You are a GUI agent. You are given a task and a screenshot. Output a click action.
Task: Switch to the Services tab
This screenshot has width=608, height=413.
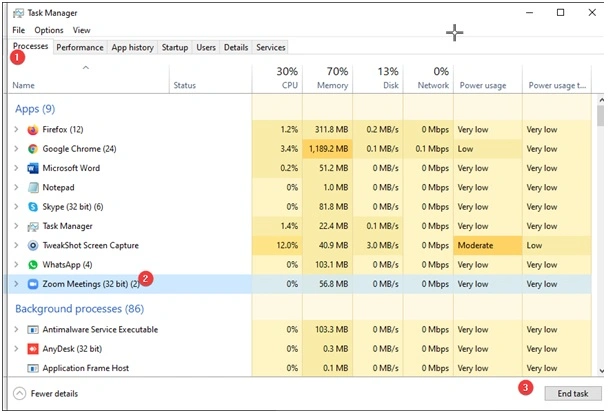coord(271,47)
